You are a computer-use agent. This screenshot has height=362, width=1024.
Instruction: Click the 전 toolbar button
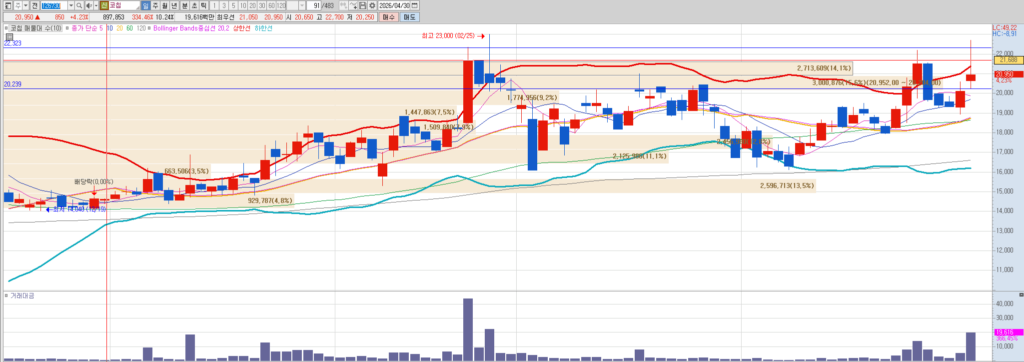(x=35, y=5)
